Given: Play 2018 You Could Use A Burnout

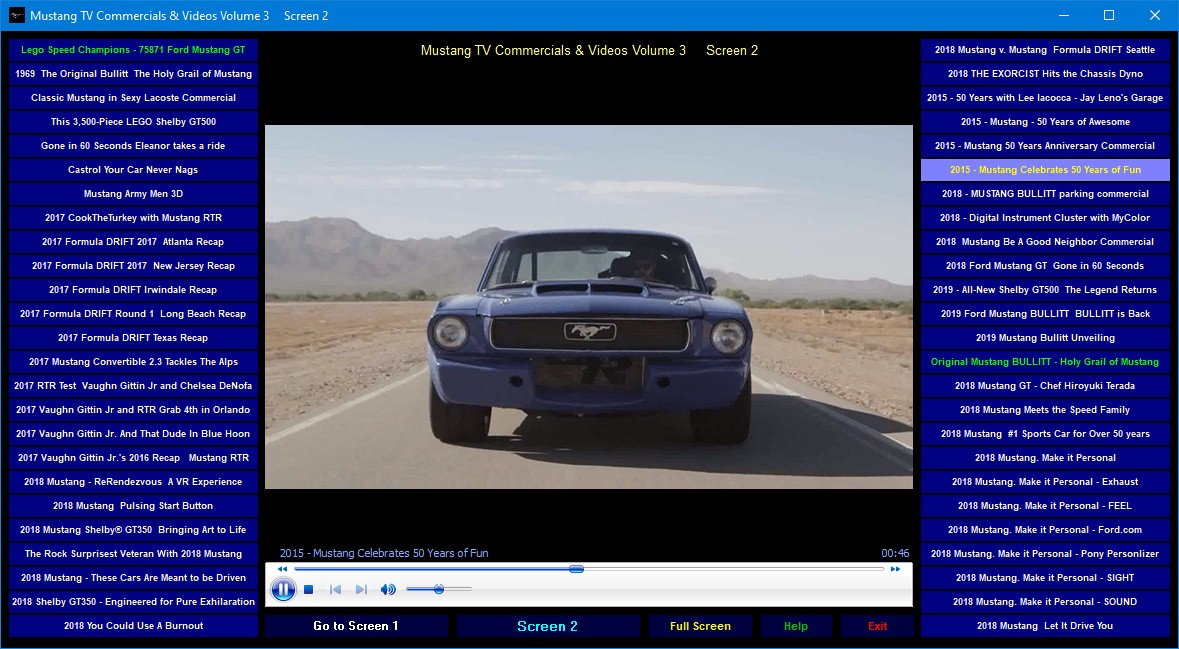Looking at the screenshot, I should pyautogui.click(x=133, y=626).
